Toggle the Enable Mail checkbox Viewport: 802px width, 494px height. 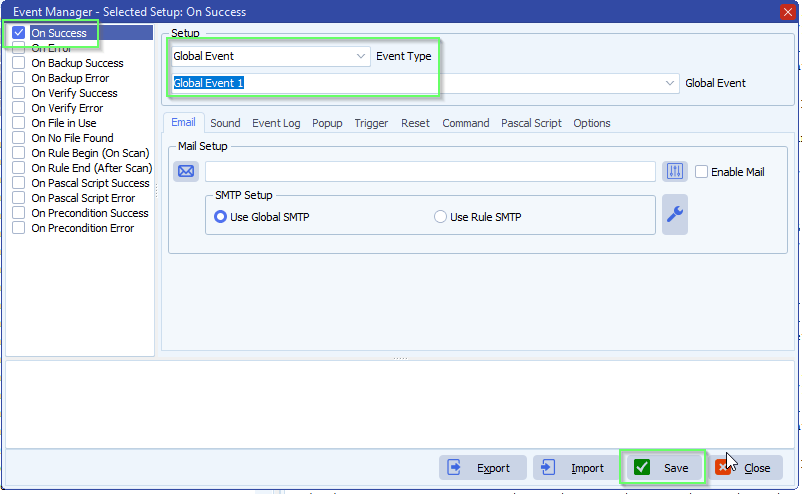tap(701, 172)
